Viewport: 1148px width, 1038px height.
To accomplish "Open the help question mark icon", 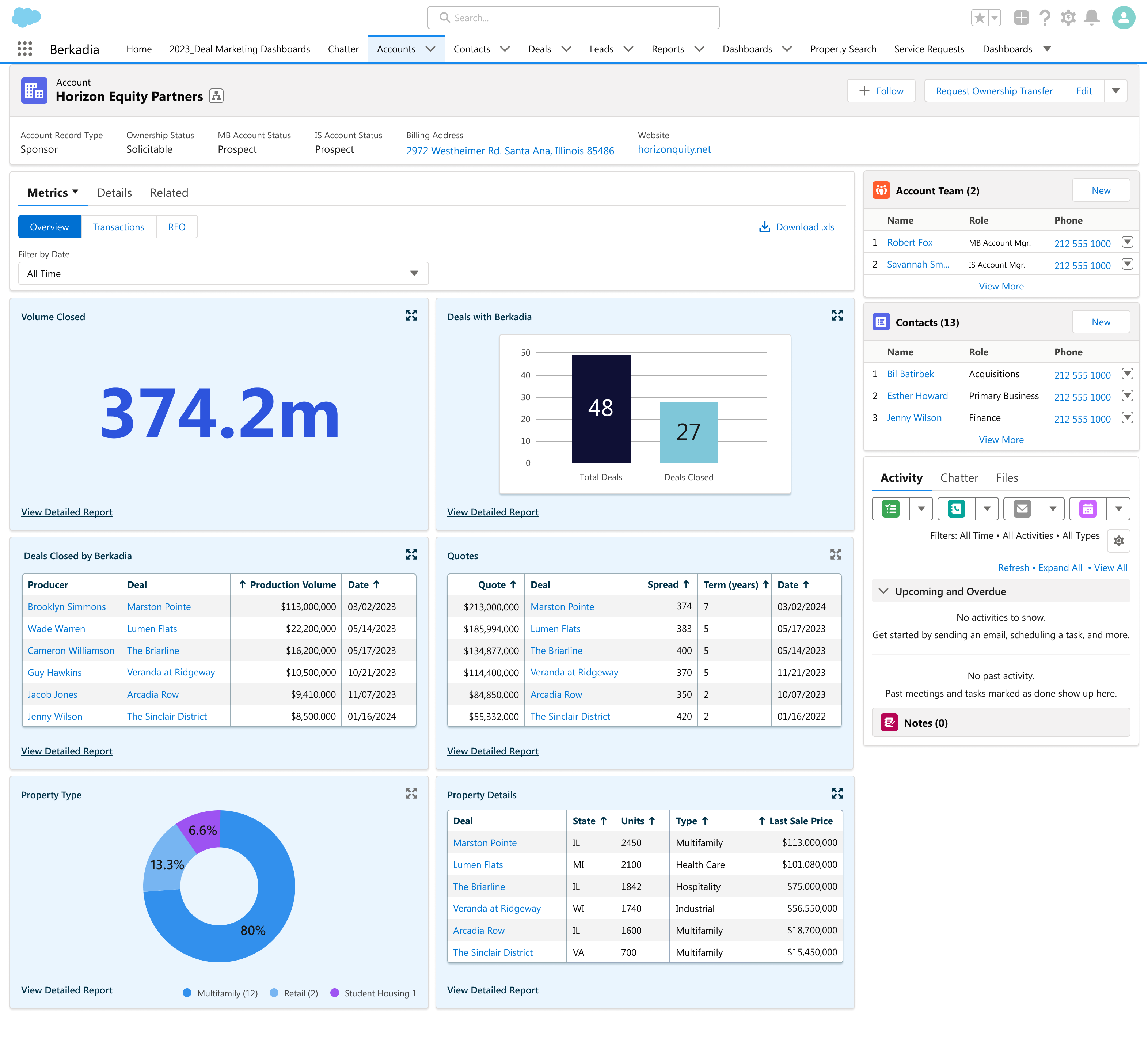I will 1044,18.
